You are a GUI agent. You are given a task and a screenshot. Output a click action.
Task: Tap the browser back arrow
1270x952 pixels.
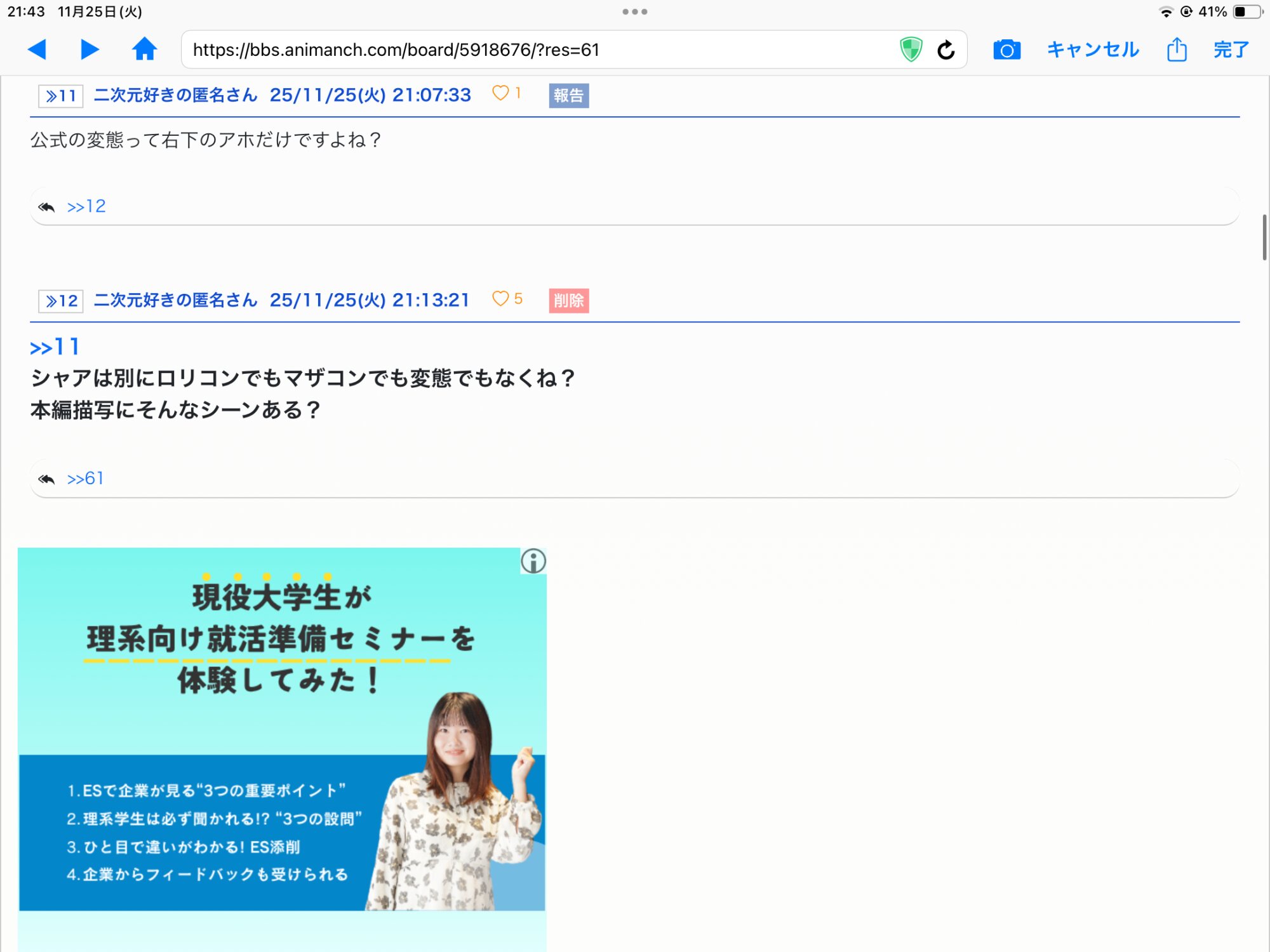tap(37, 50)
